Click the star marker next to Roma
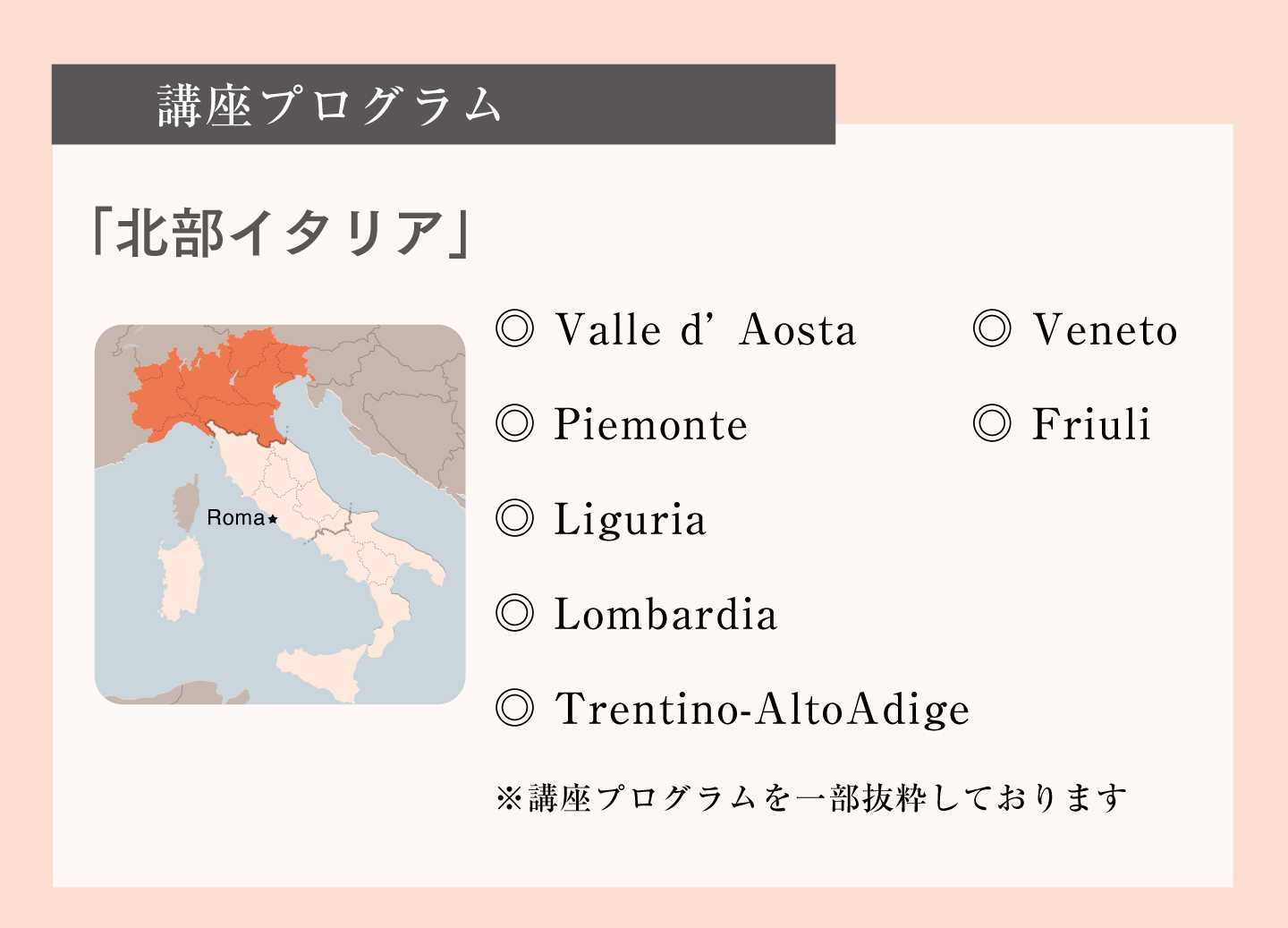1288x928 pixels. click(273, 519)
